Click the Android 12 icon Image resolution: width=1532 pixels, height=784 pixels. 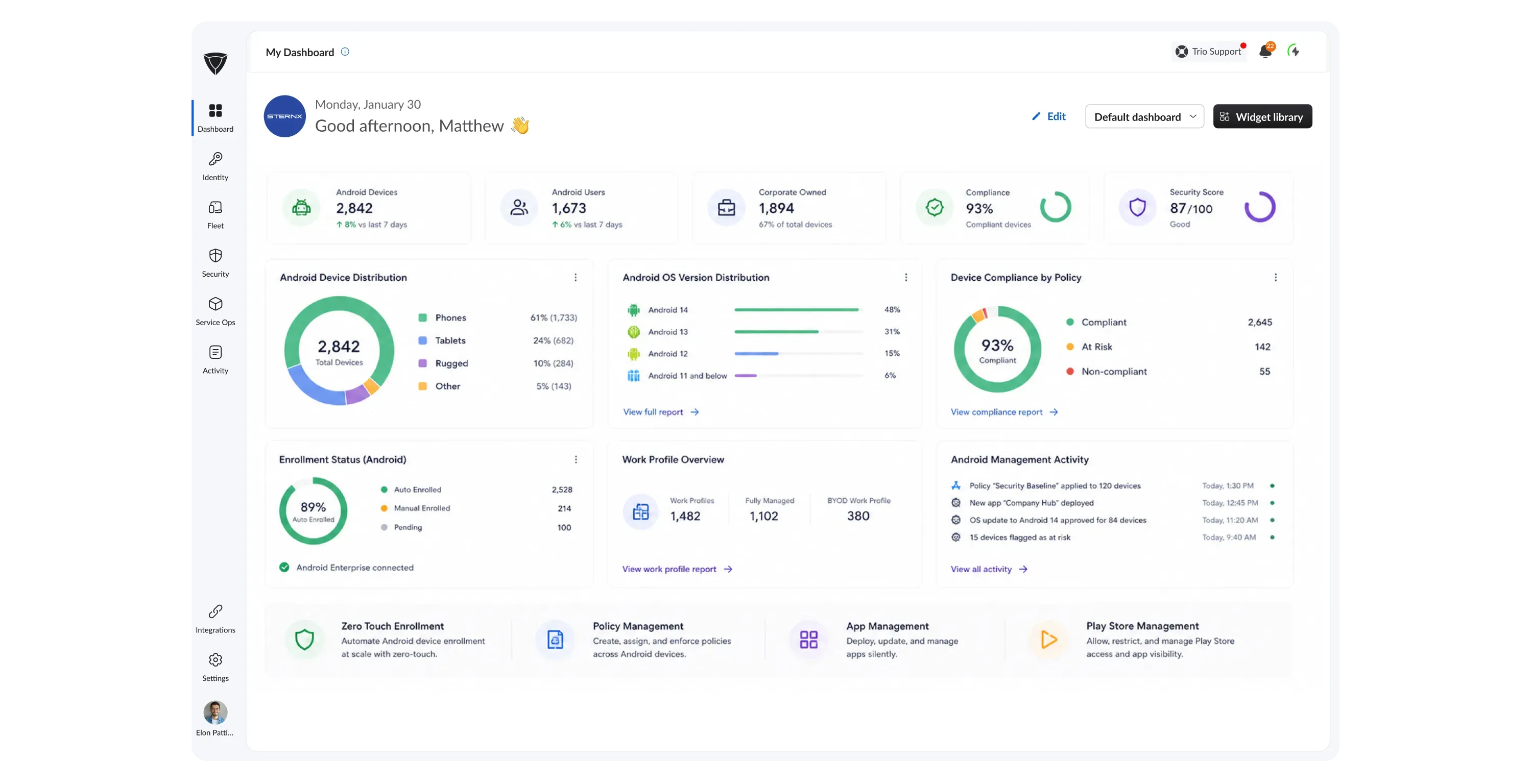[x=633, y=354]
